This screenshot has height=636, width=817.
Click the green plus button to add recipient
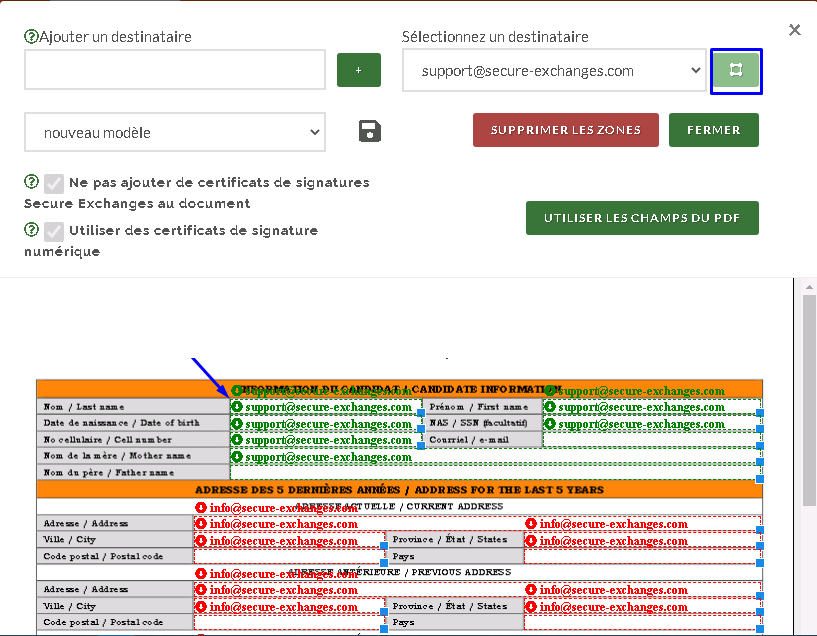point(358,70)
